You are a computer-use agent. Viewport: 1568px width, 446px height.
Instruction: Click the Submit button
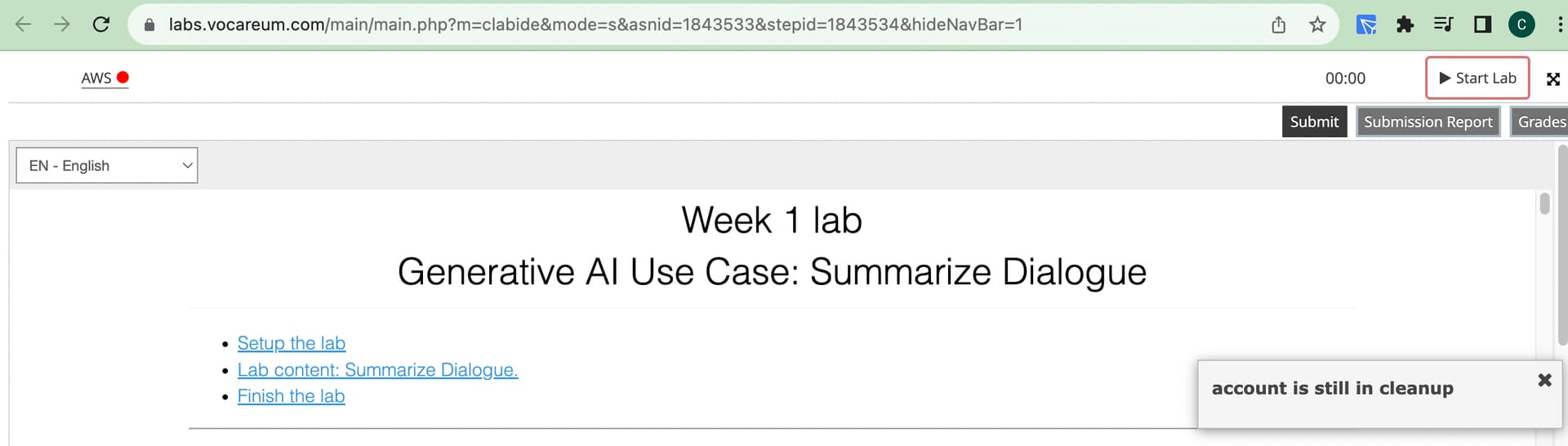[1314, 122]
